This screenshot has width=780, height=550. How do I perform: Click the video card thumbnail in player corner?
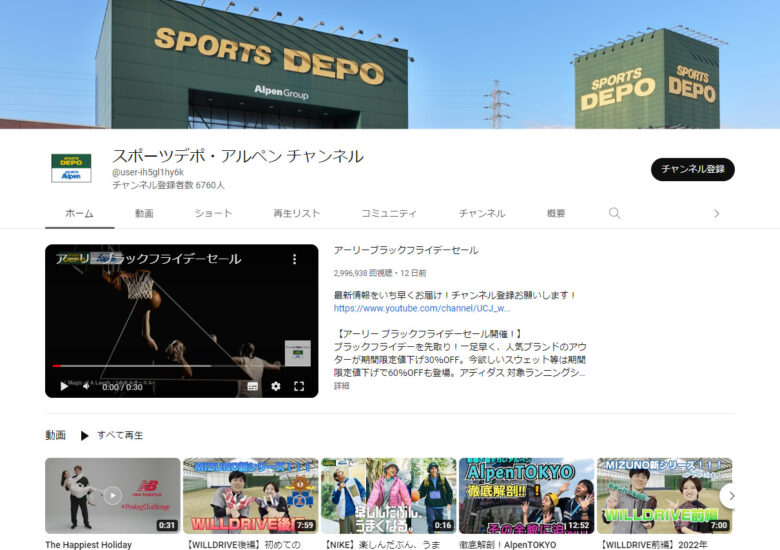point(297,353)
